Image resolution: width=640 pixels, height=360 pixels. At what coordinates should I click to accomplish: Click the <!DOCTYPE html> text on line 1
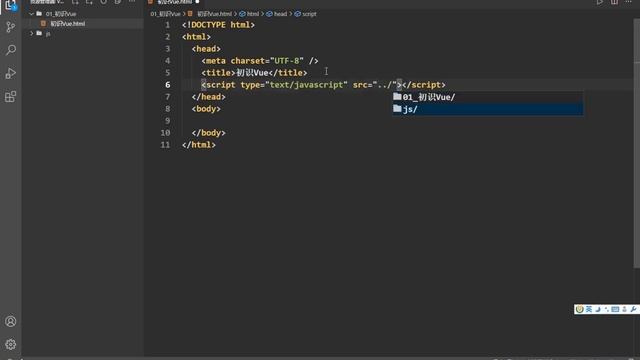tap(218, 25)
